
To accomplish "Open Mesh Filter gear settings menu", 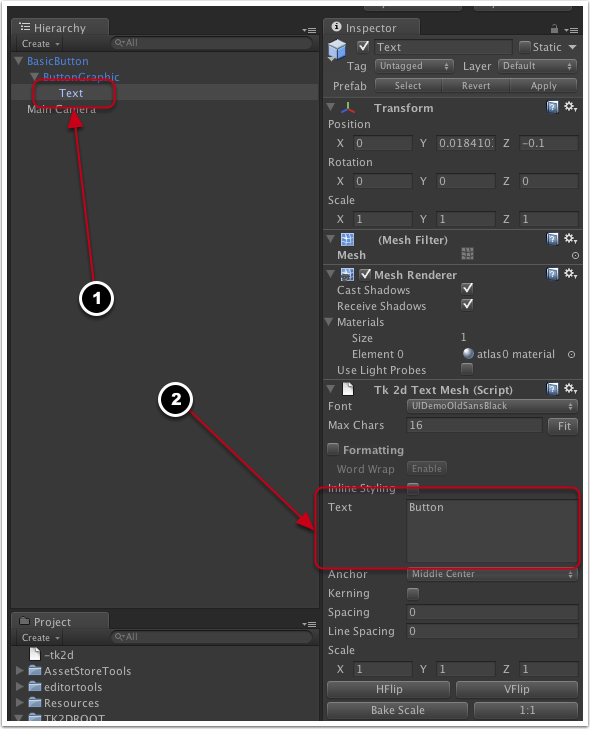I will click(570, 239).
